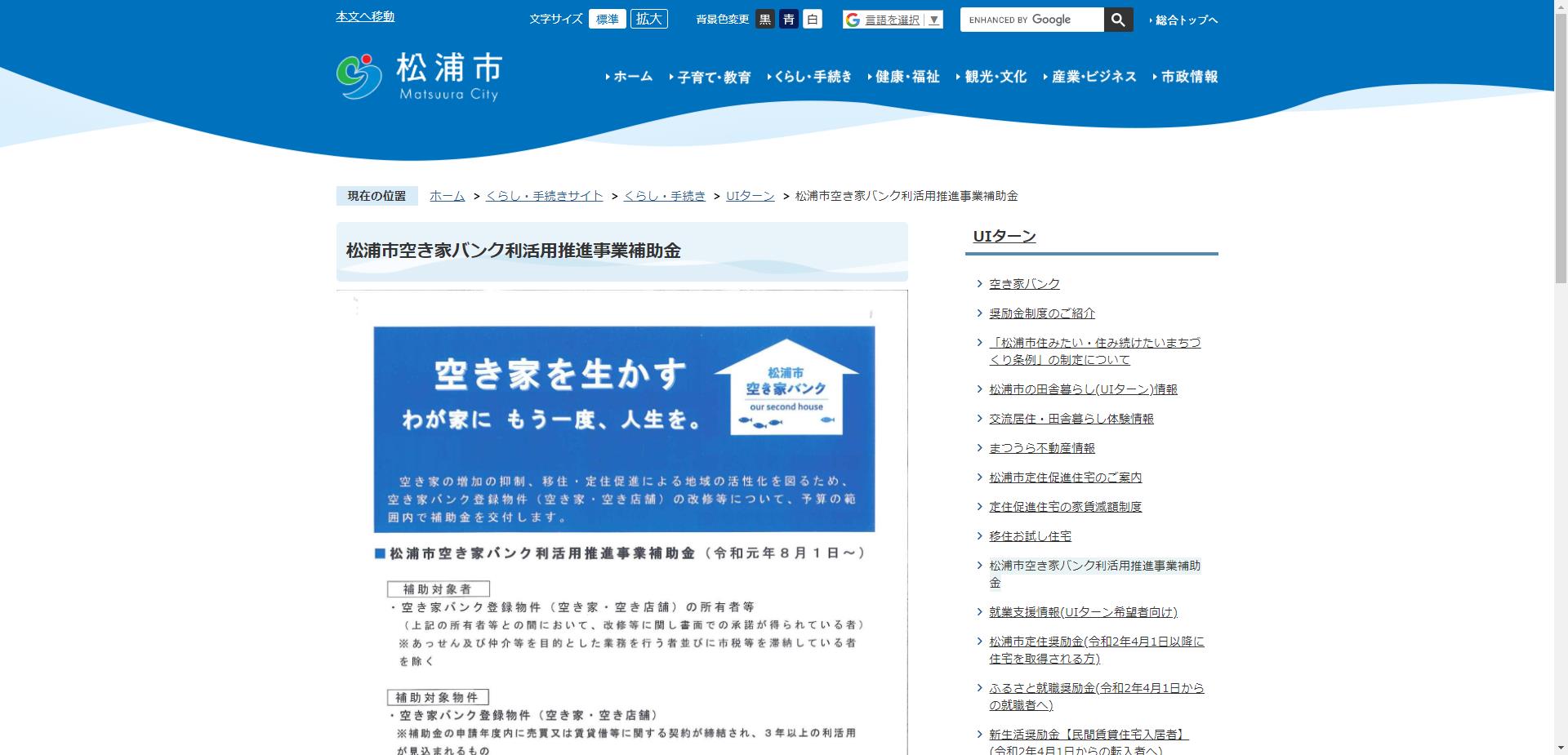This screenshot has height=755, width=1568.
Task: Open the ホーム navigation menu
Action: [x=633, y=77]
